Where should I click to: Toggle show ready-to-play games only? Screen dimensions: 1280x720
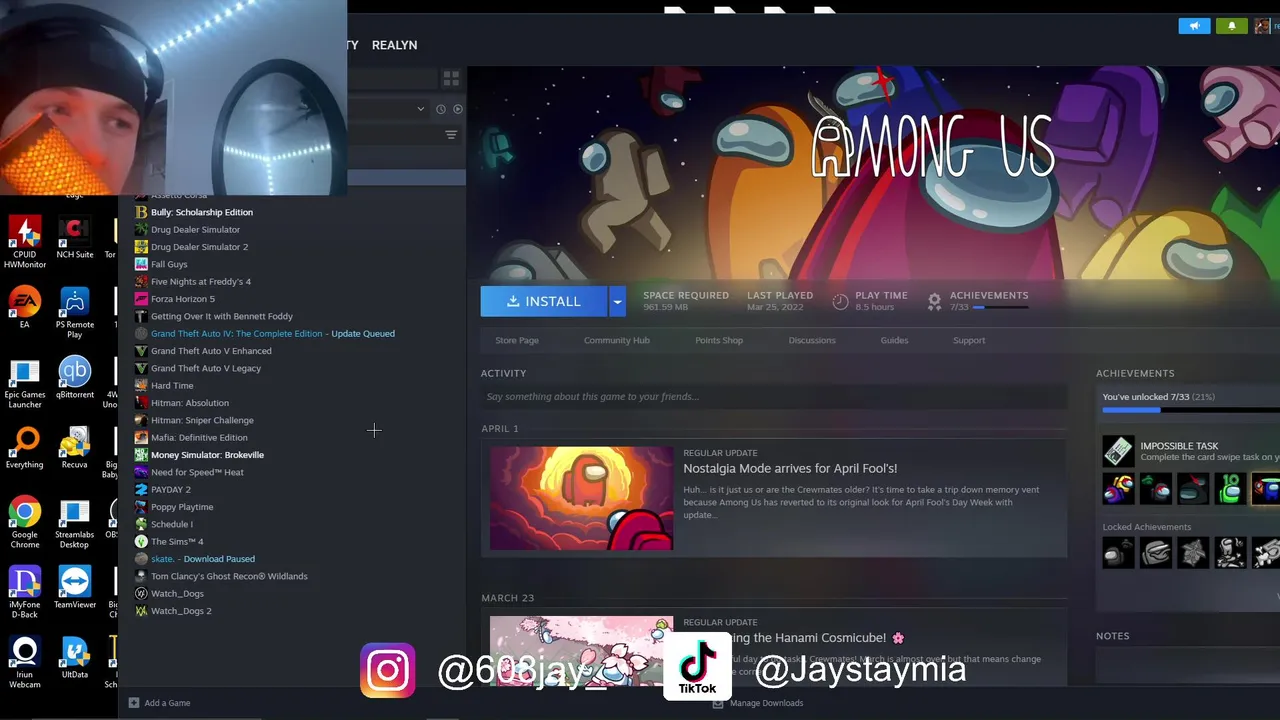coord(458,109)
